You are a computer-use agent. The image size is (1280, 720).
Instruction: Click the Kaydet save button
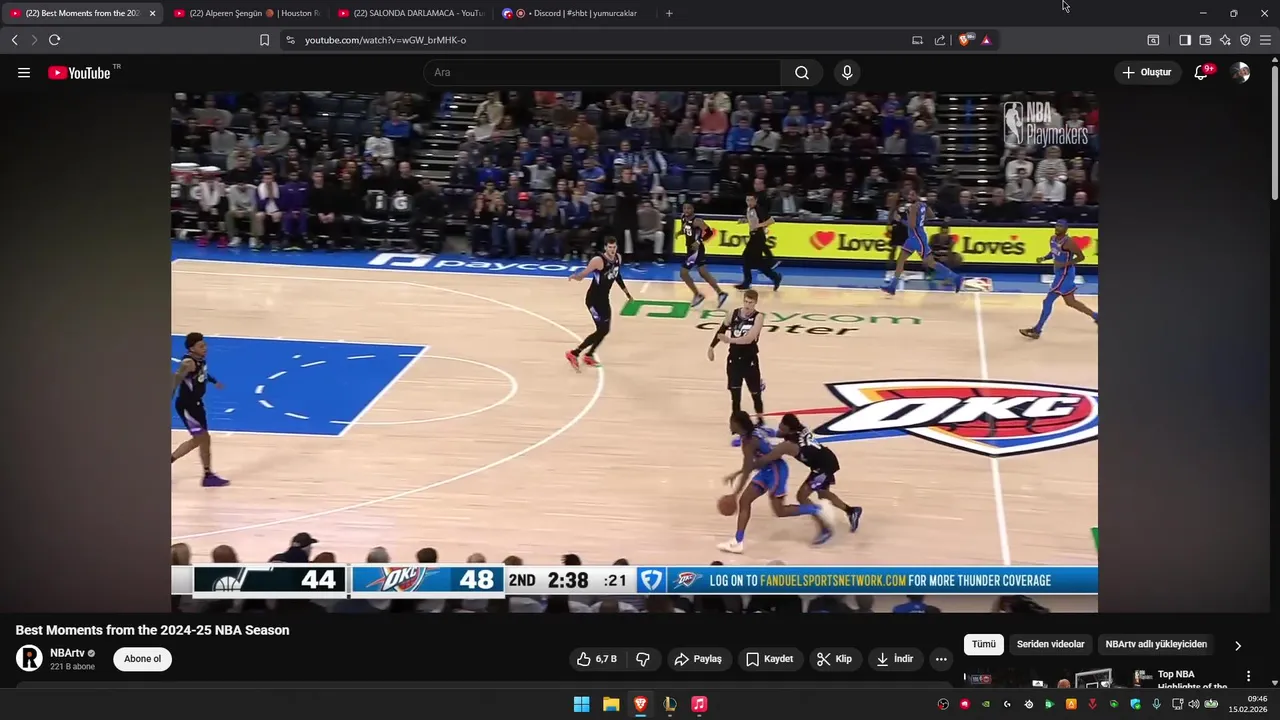(769, 659)
